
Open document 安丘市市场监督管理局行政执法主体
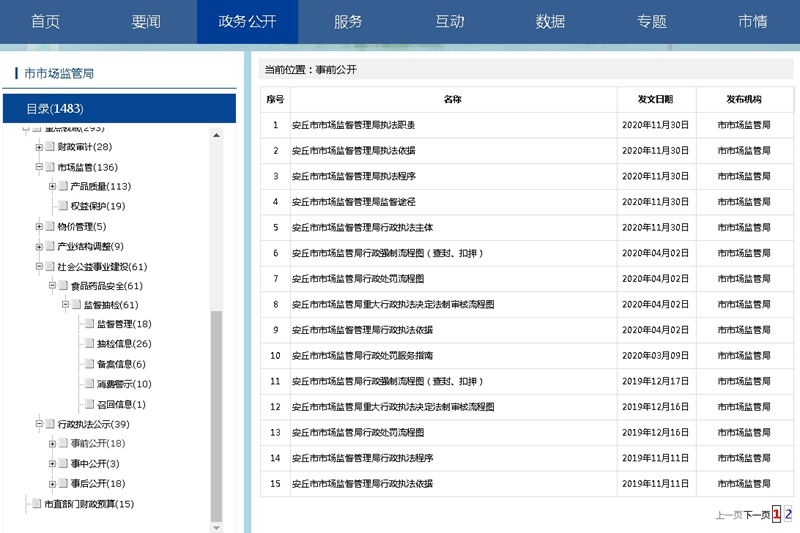point(362,227)
